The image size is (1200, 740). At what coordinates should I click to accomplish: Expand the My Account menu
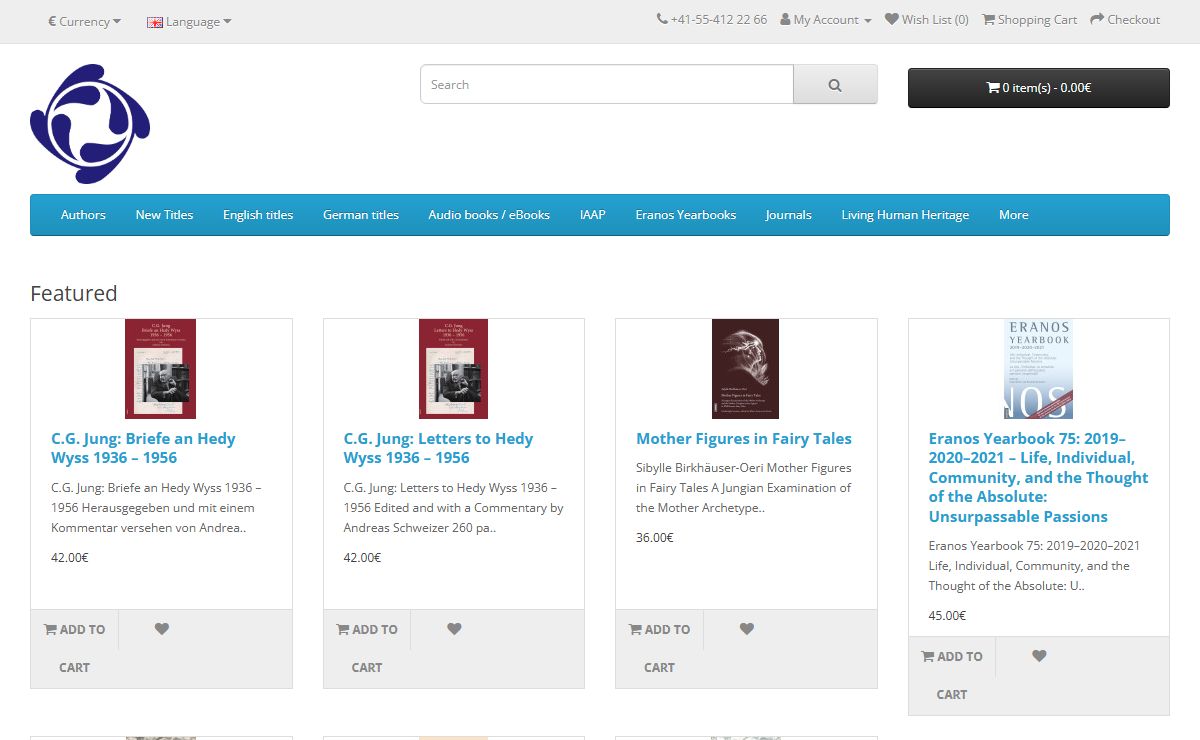tap(826, 19)
